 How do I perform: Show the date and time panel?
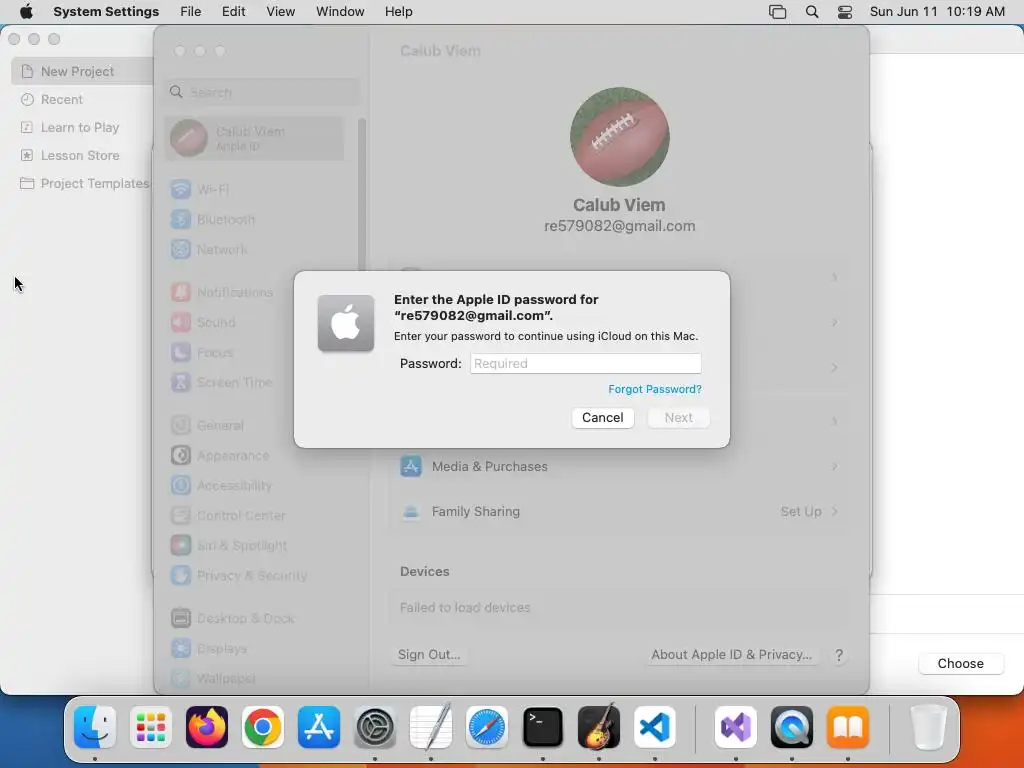pos(937,12)
